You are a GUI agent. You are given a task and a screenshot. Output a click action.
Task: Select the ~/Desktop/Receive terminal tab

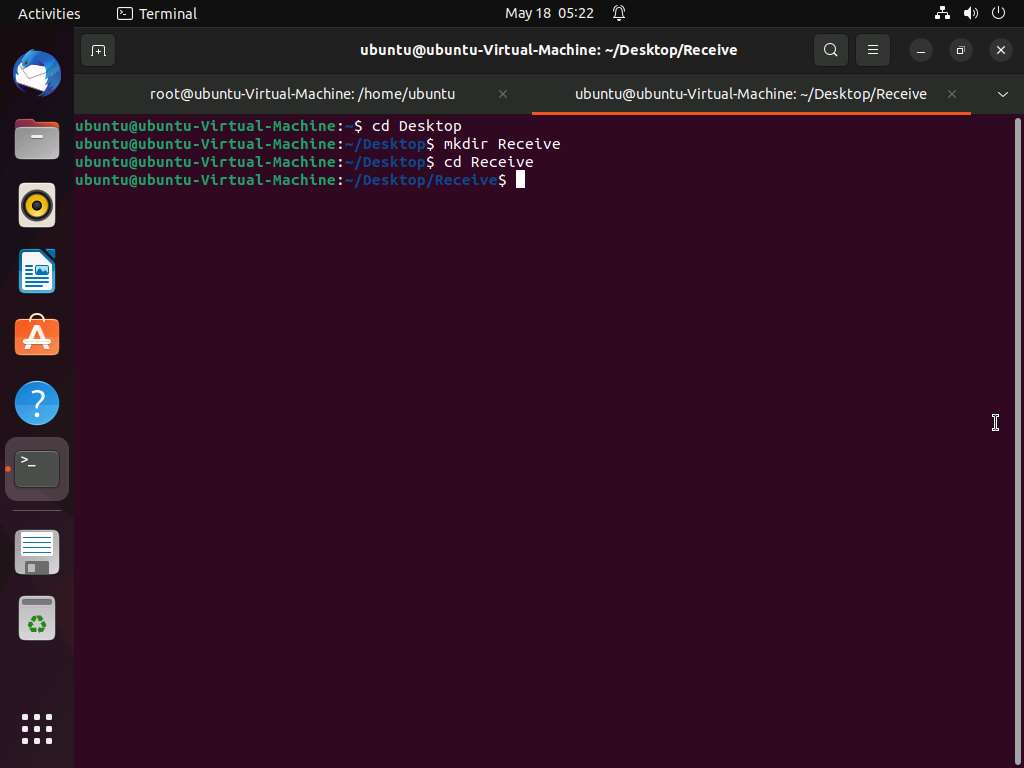(x=750, y=94)
